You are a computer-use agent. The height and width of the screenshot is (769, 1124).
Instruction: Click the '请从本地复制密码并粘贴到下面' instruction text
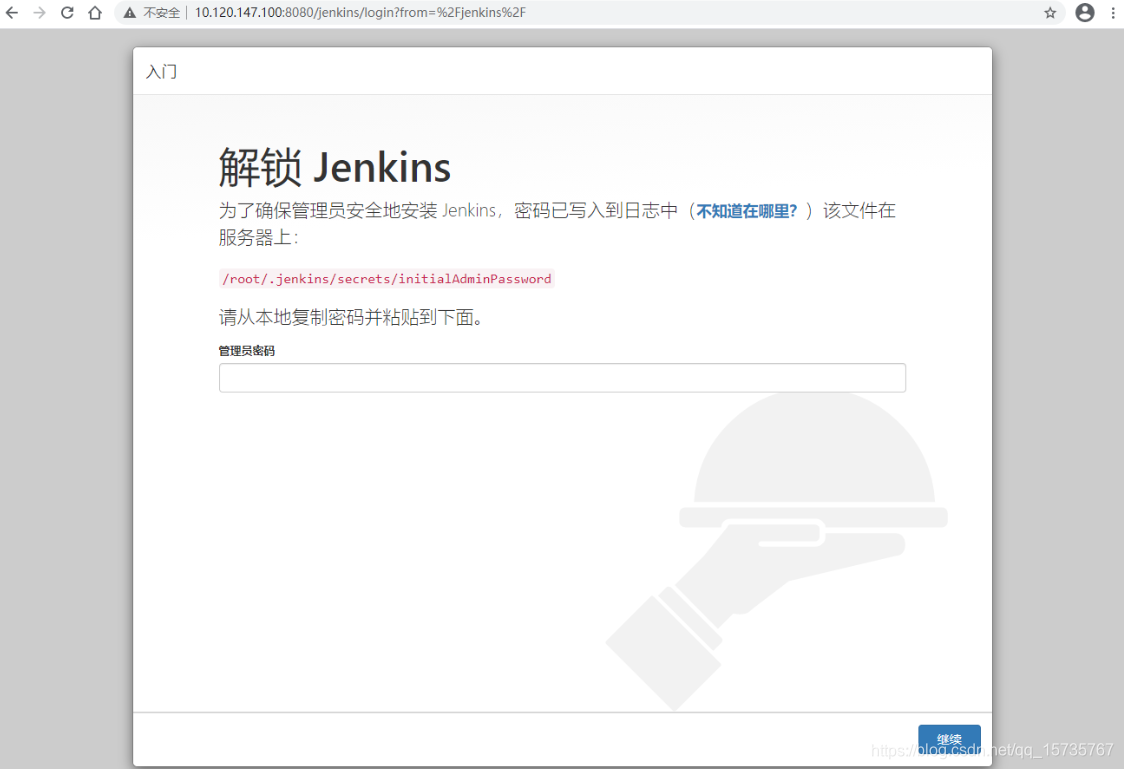point(351,317)
